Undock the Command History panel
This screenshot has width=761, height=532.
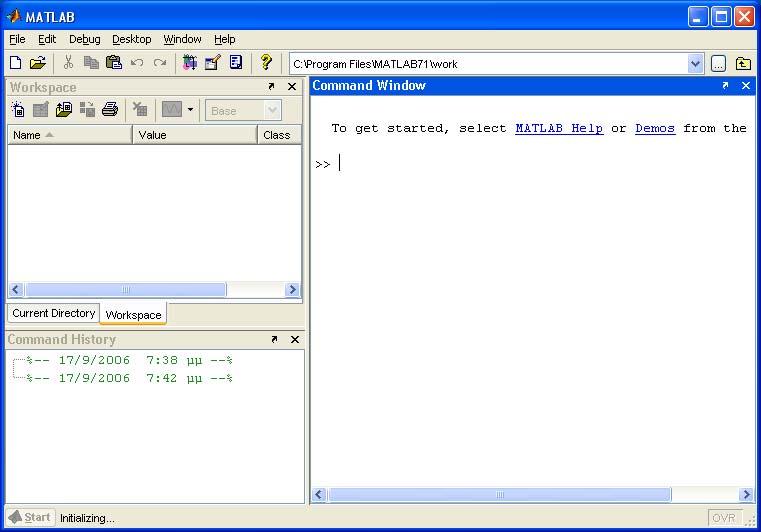(274, 339)
